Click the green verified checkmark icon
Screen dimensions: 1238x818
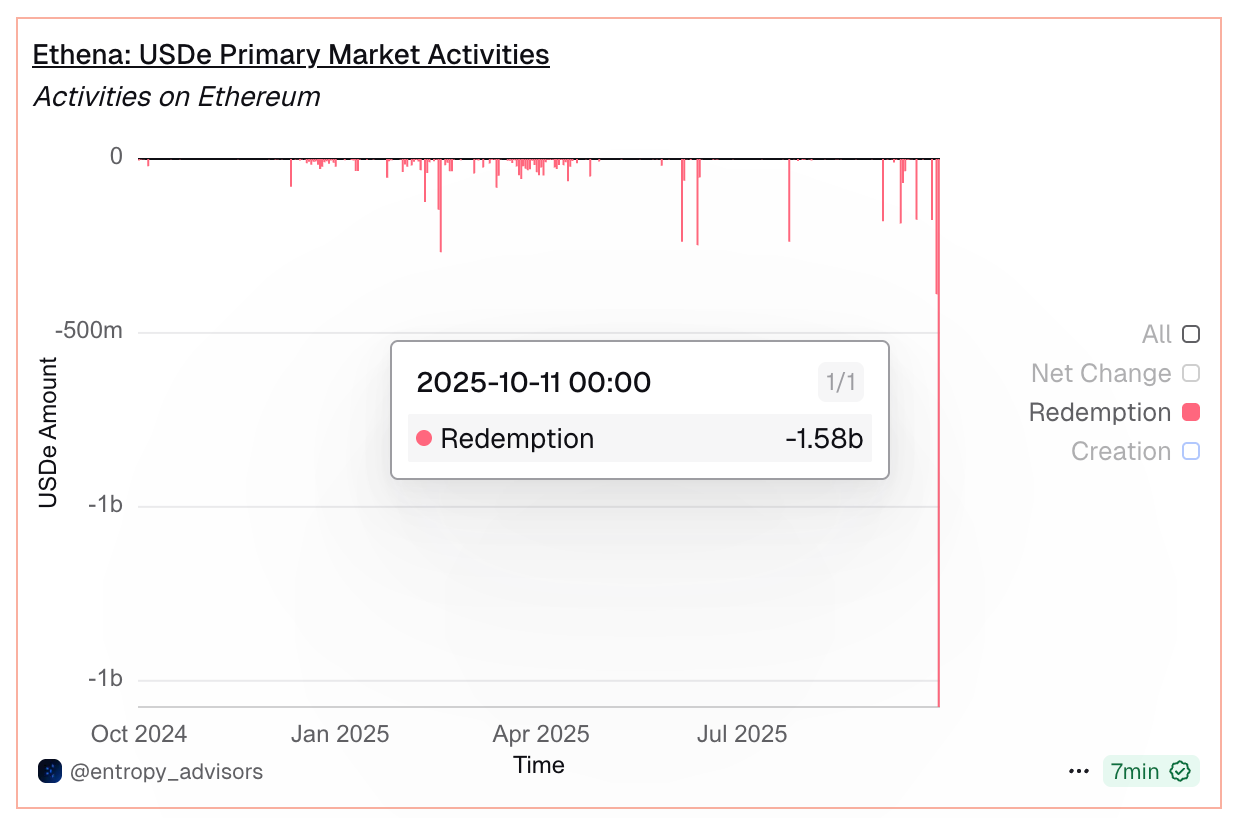(x=1180, y=771)
